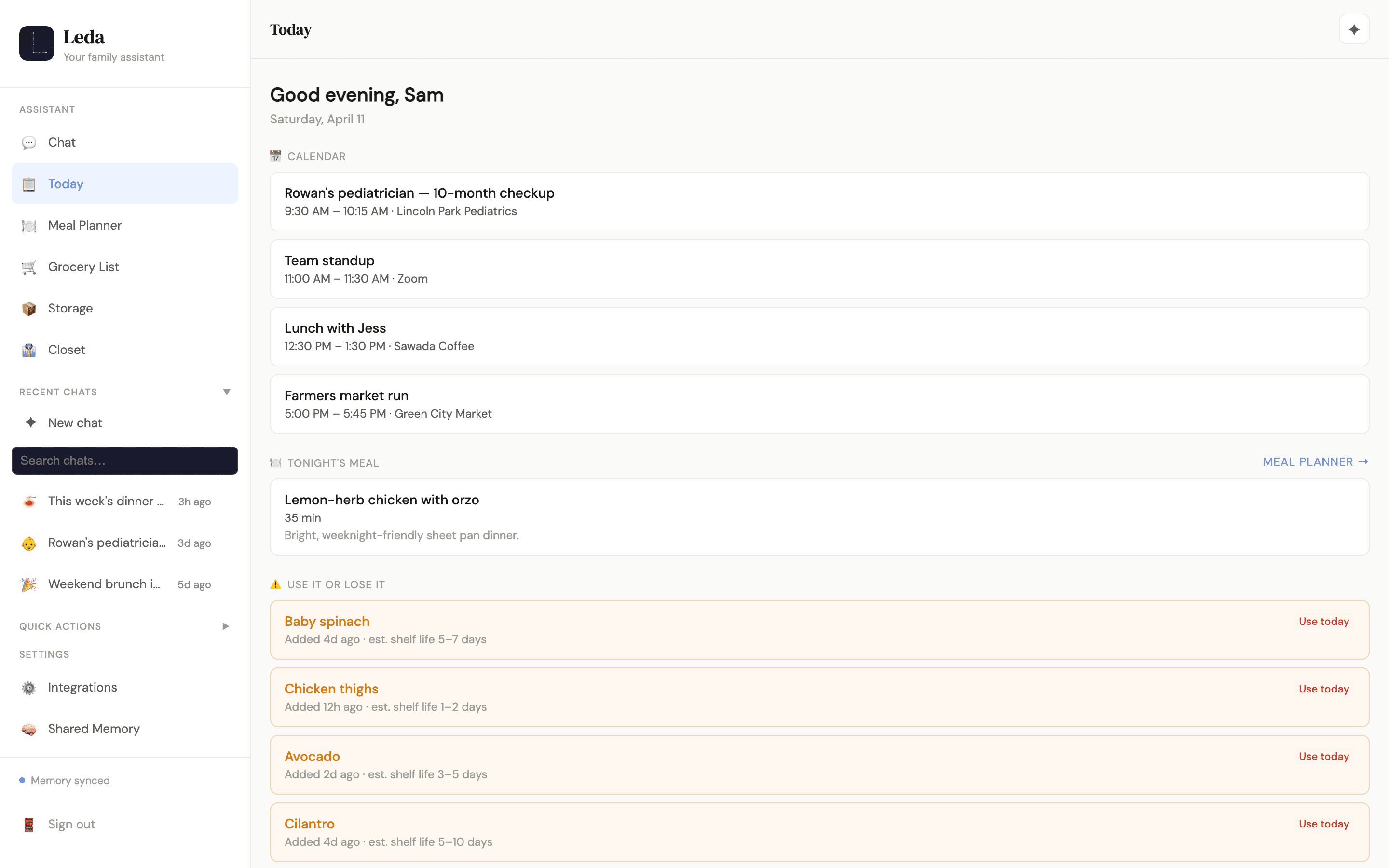Open Integrations settings
This screenshot has height=868, width=1389.
click(x=124, y=687)
